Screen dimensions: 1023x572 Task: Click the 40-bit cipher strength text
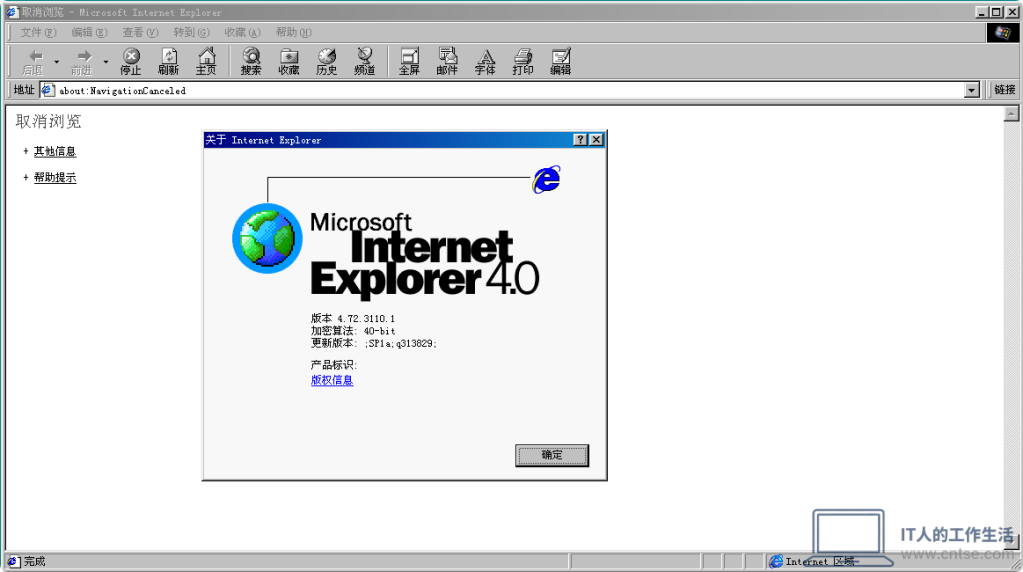[379, 331]
